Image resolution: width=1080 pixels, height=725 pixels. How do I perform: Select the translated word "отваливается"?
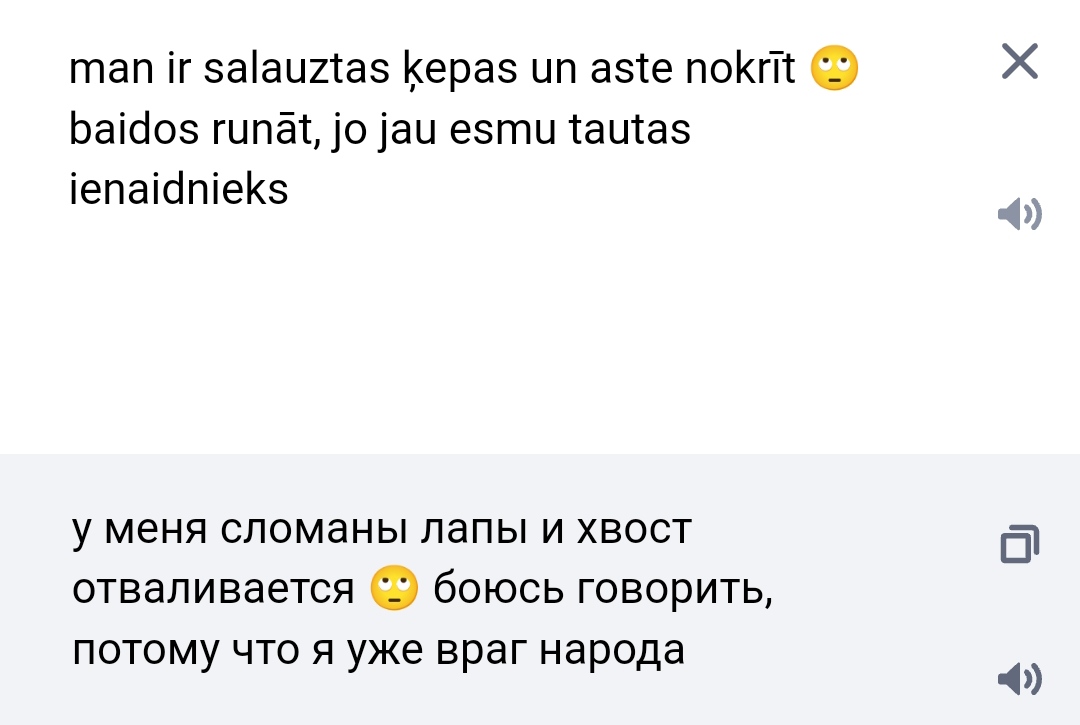click(213, 590)
